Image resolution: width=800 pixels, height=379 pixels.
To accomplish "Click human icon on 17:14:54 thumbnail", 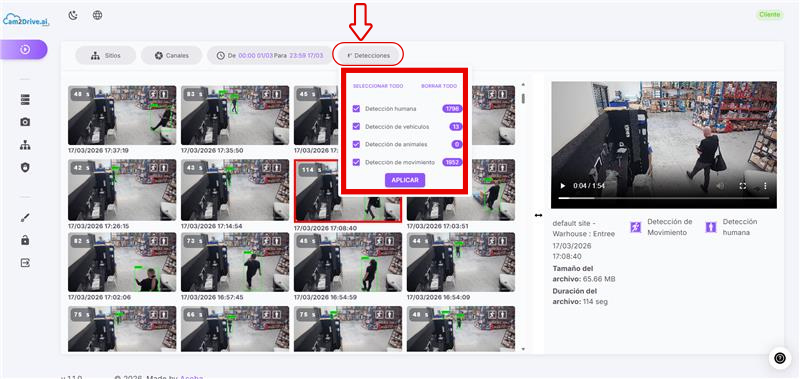I will click(x=276, y=168).
